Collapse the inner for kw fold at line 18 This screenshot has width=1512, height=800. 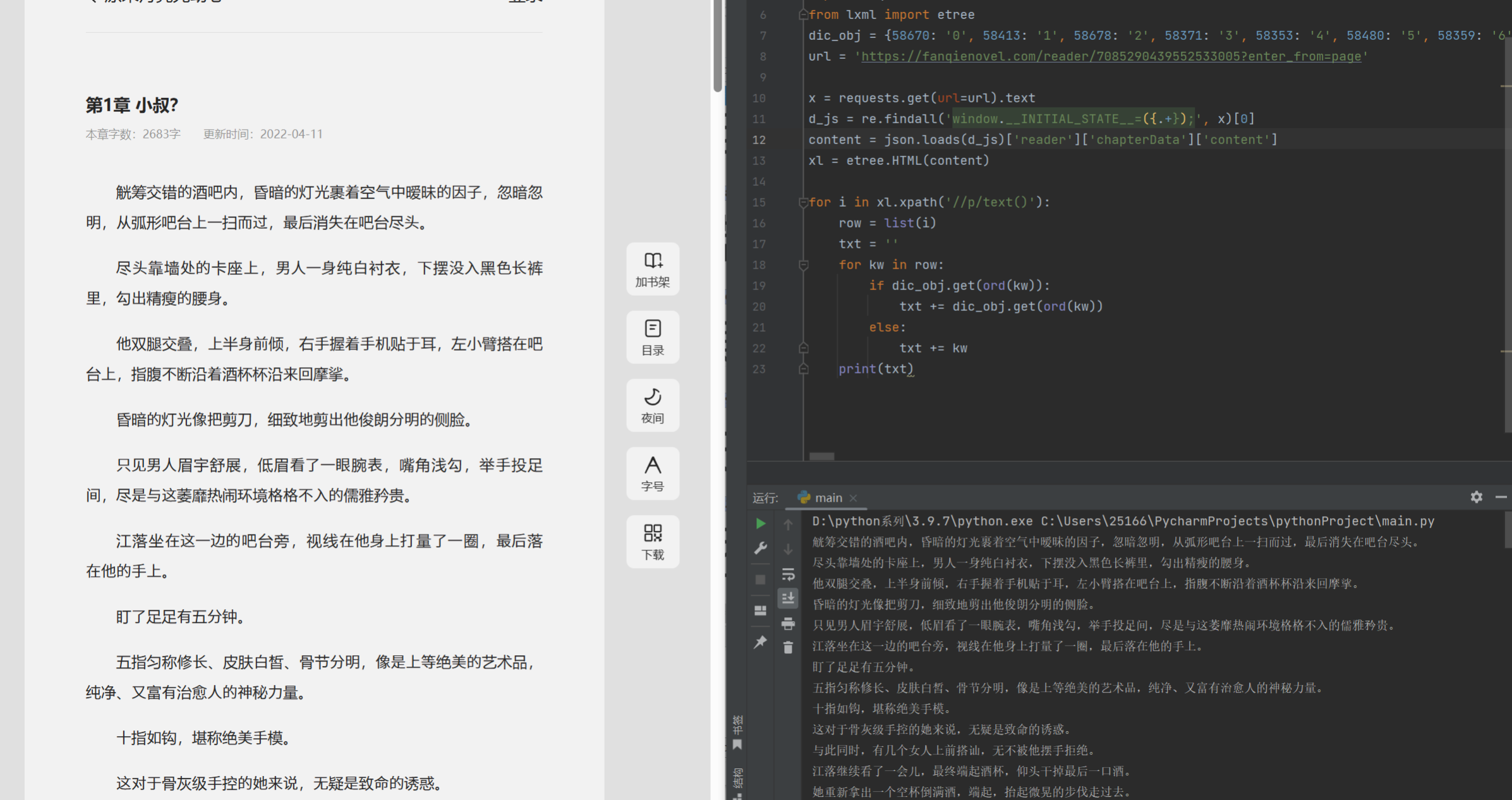(803, 265)
